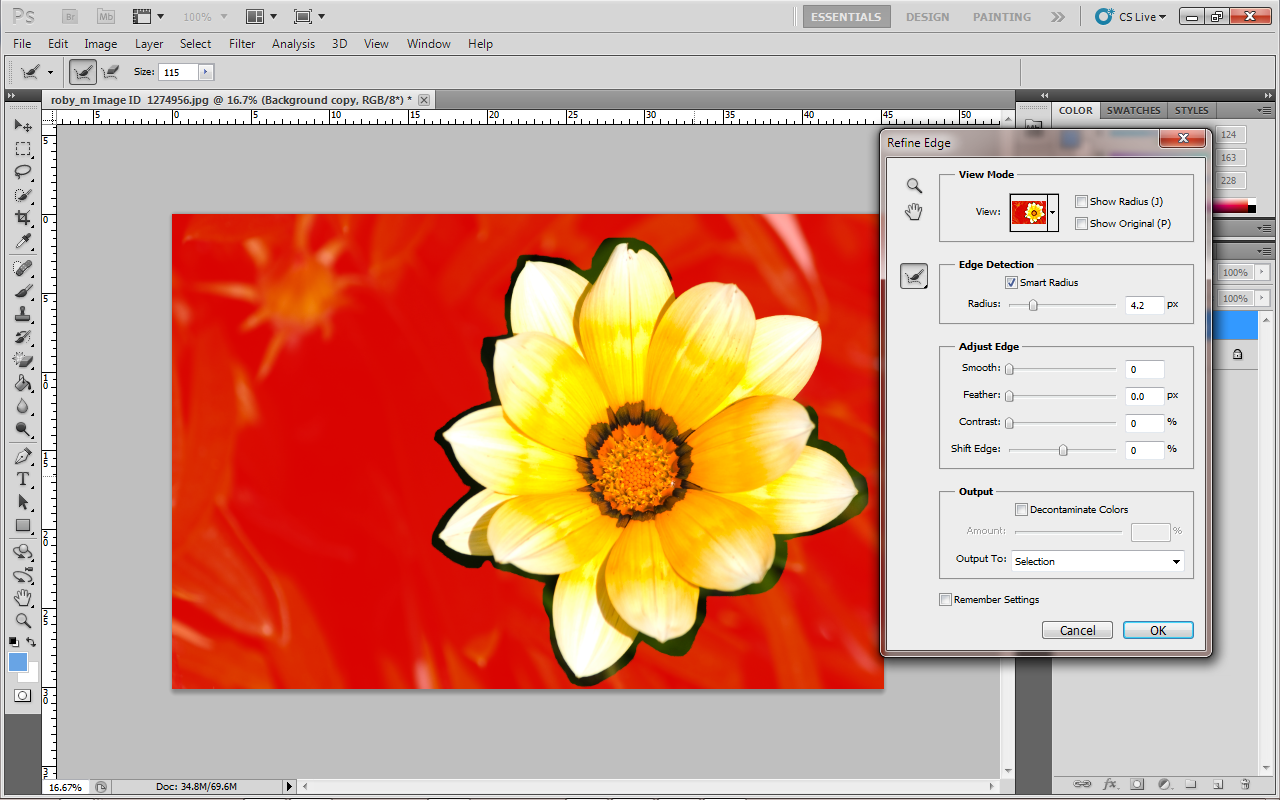Select the Crop tool in toolbox
The height and width of the screenshot is (800, 1280).
(x=23, y=218)
